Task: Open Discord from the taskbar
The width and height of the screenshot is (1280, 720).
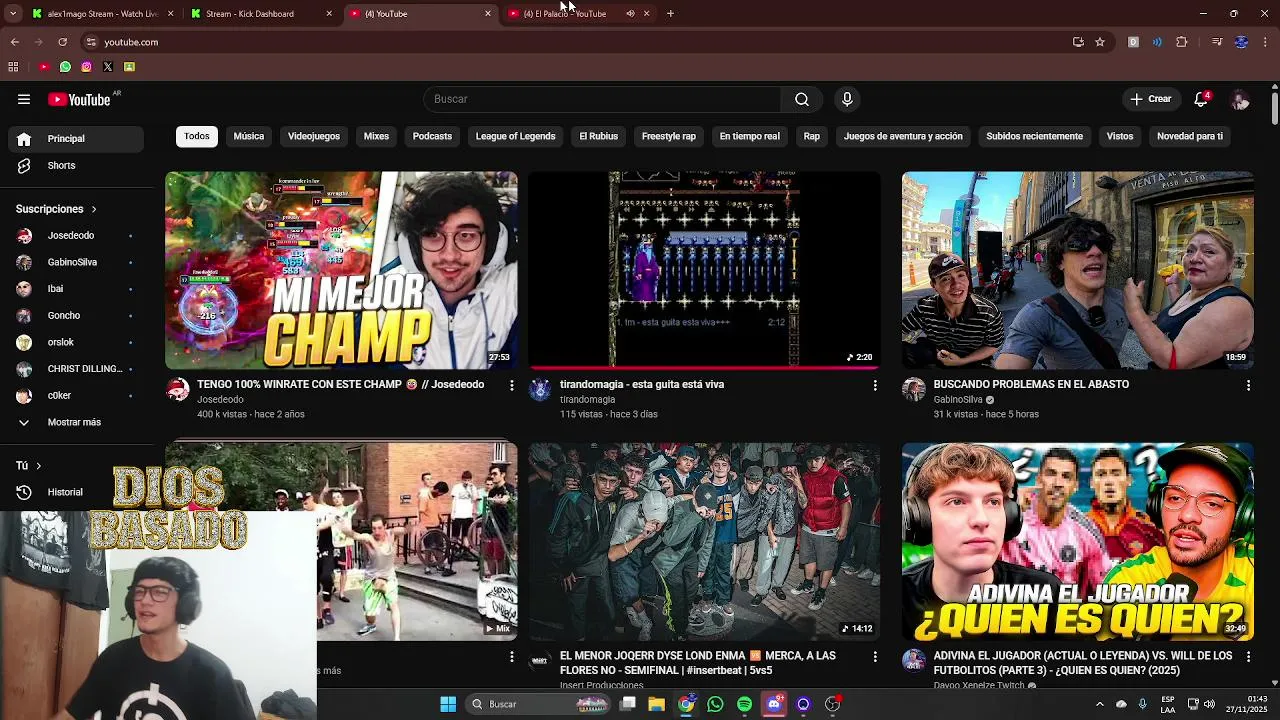Action: pyautogui.click(x=773, y=704)
